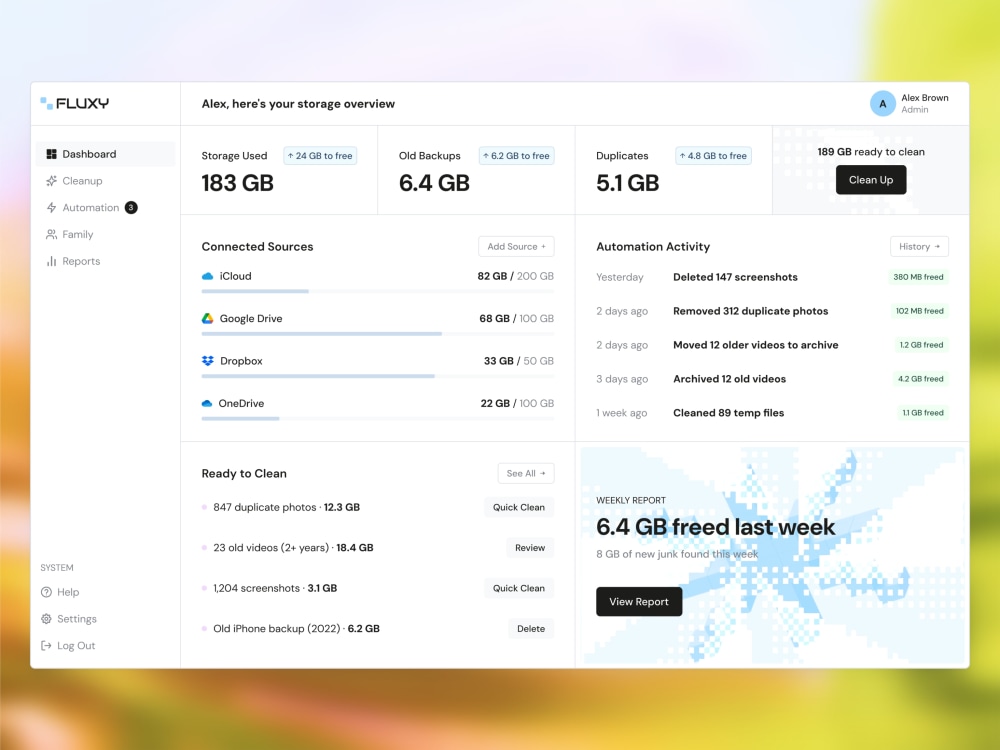This screenshot has width=1000, height=750.
Task: Click the Log Out arrow icon
Action: tap(46, 645)
